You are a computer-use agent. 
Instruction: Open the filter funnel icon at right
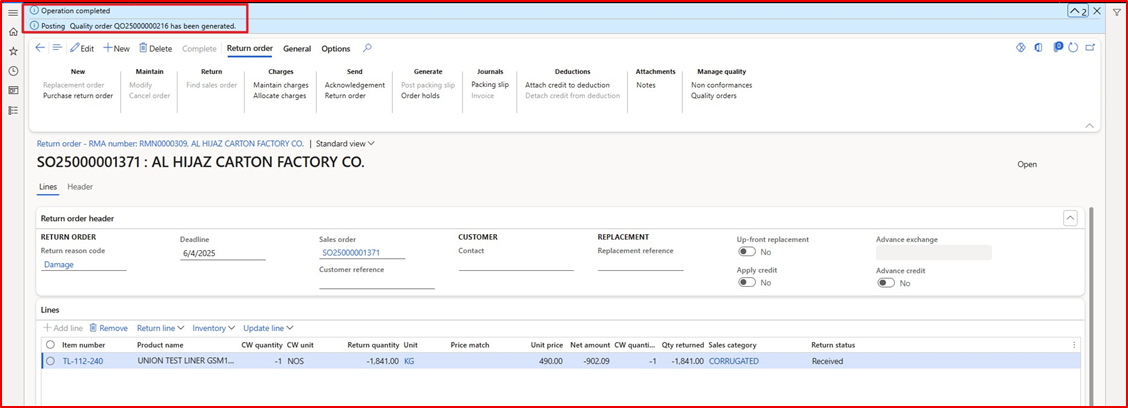[1117, 12]
